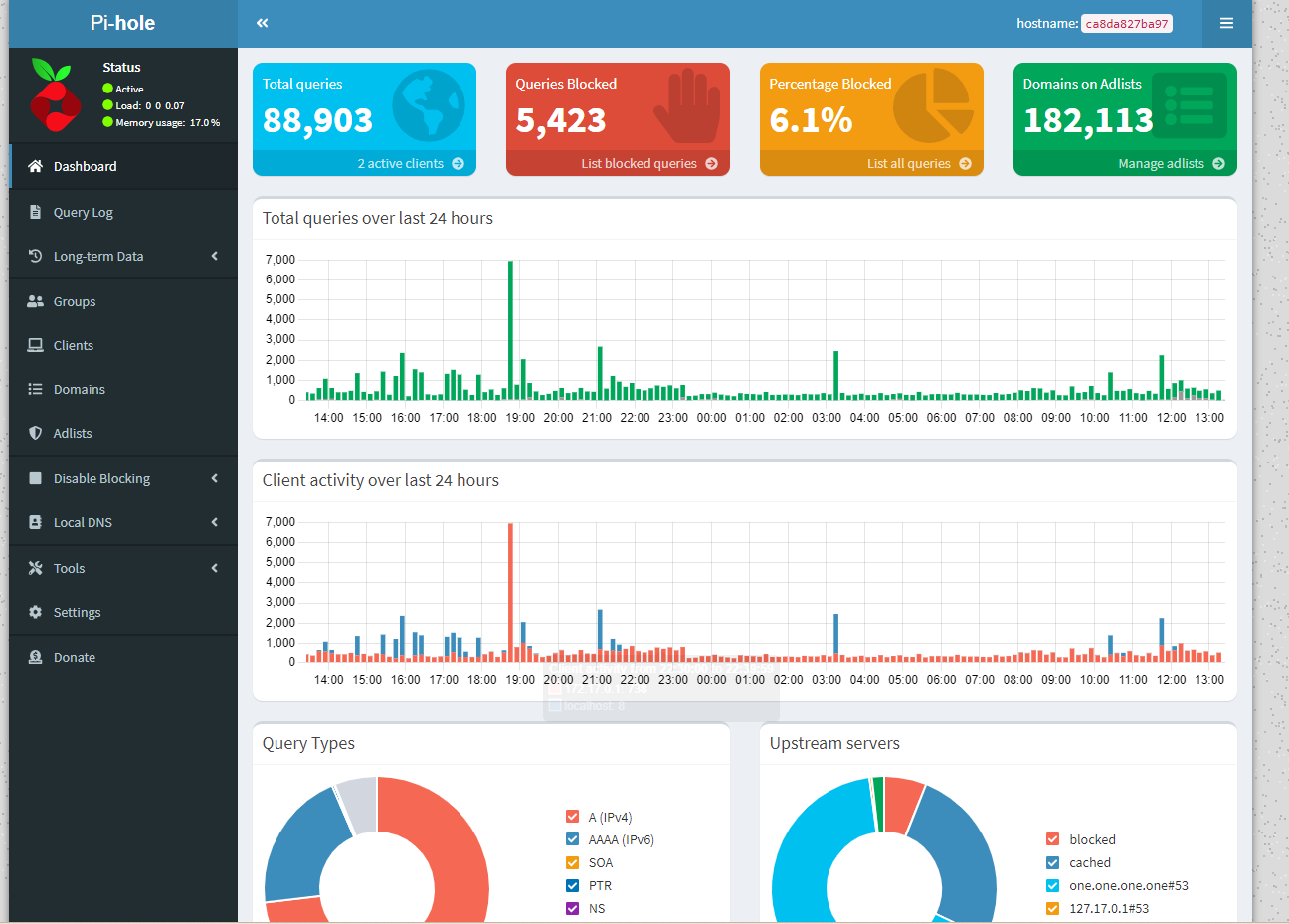Screen dimensions: 1289x924
Task: Open the Adlists page
Action: [77, 433]
